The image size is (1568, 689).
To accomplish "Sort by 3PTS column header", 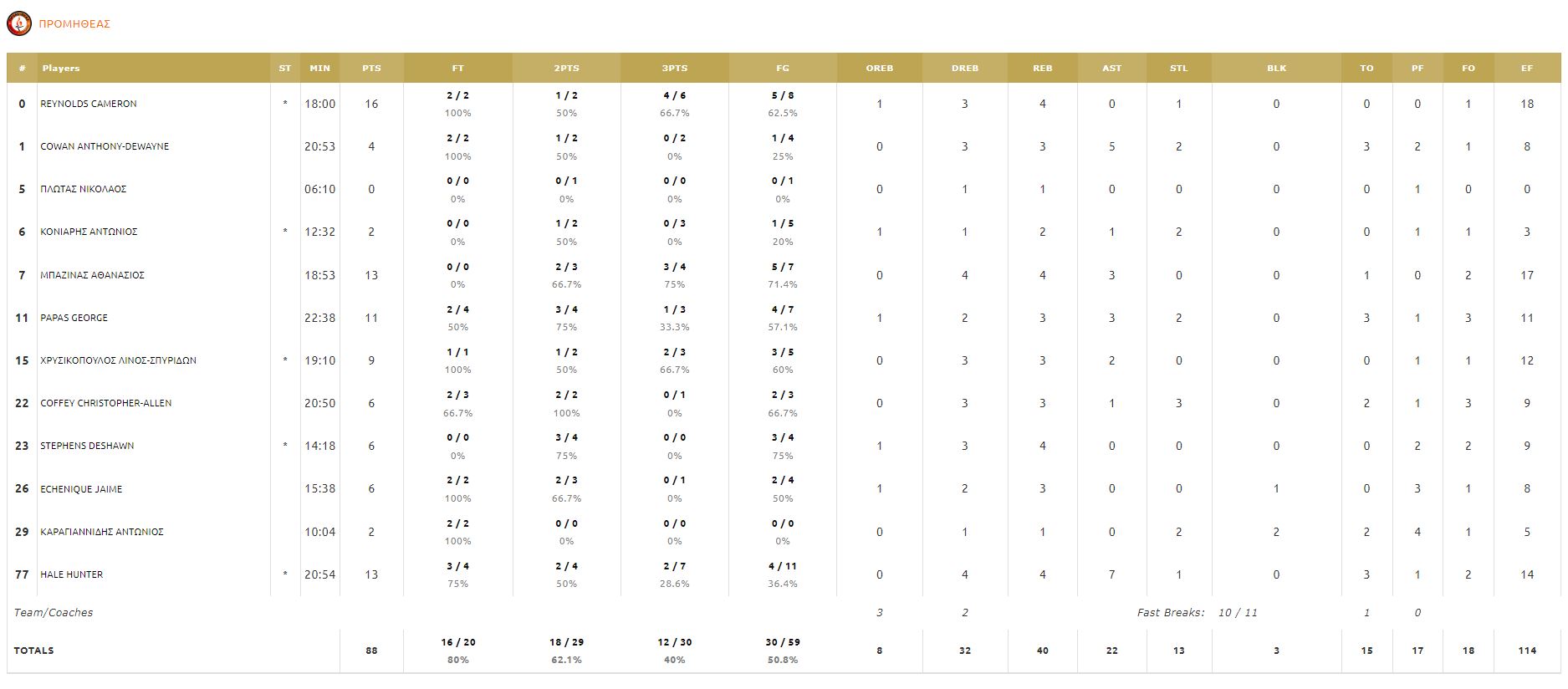I will (x=674, y=68).
